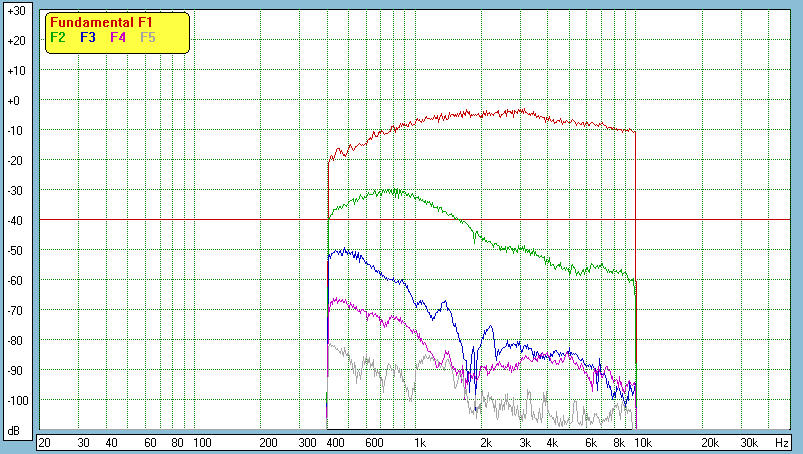The height and width of the screenshot is (454, 803).
Task: Click the +0 label on the dB axis
Action: coord(15,101)
